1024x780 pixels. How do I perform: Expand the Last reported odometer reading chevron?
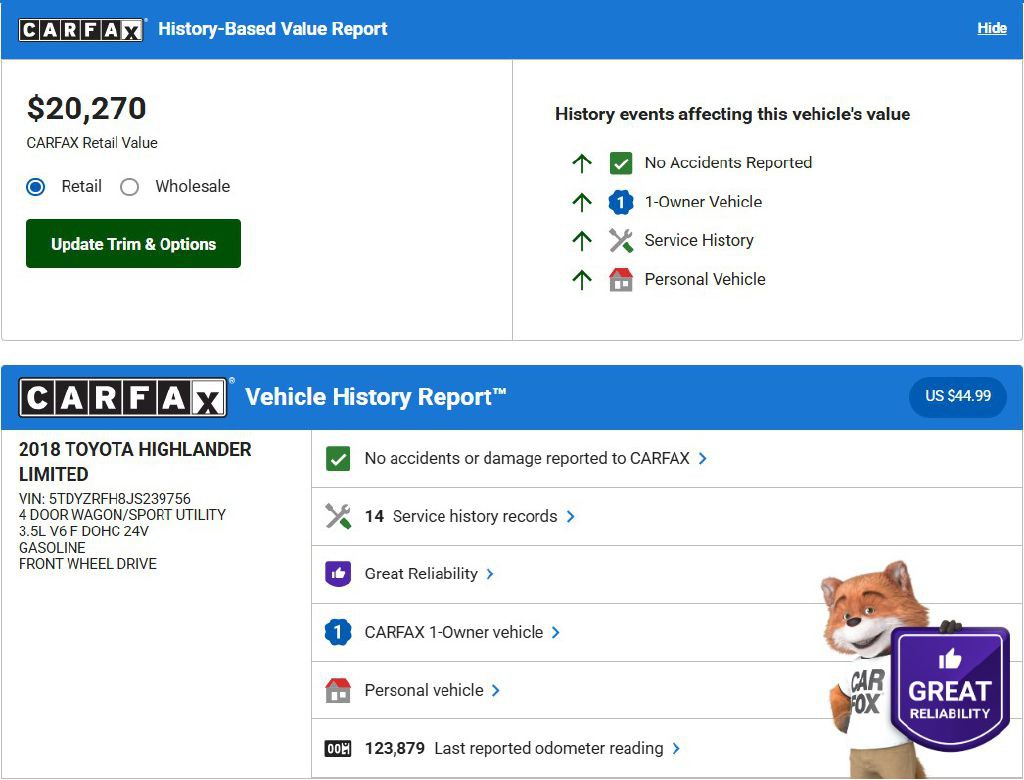tap(677, 749)
